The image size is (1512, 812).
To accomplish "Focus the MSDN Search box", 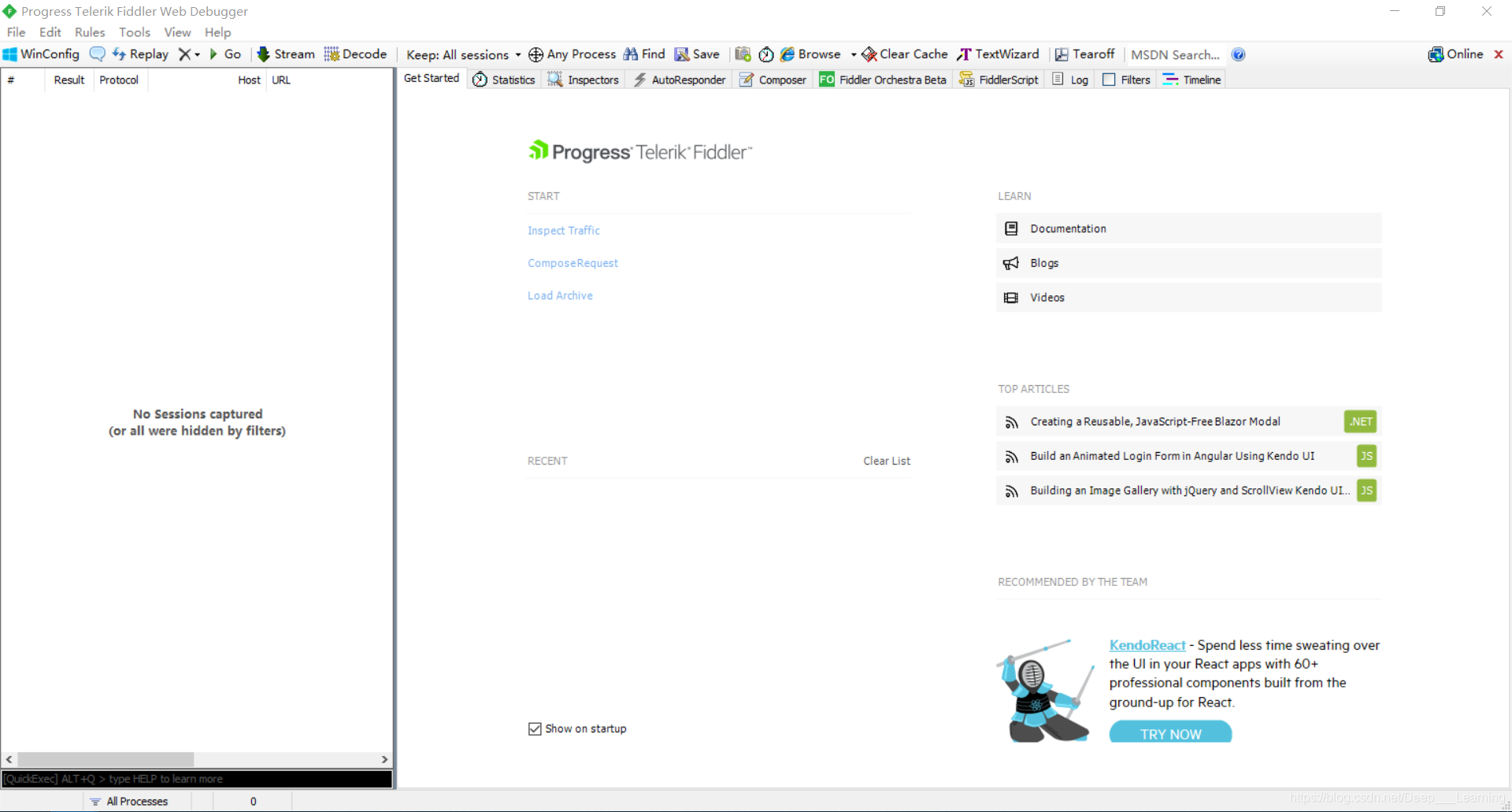I will [x=1175, y=54].
